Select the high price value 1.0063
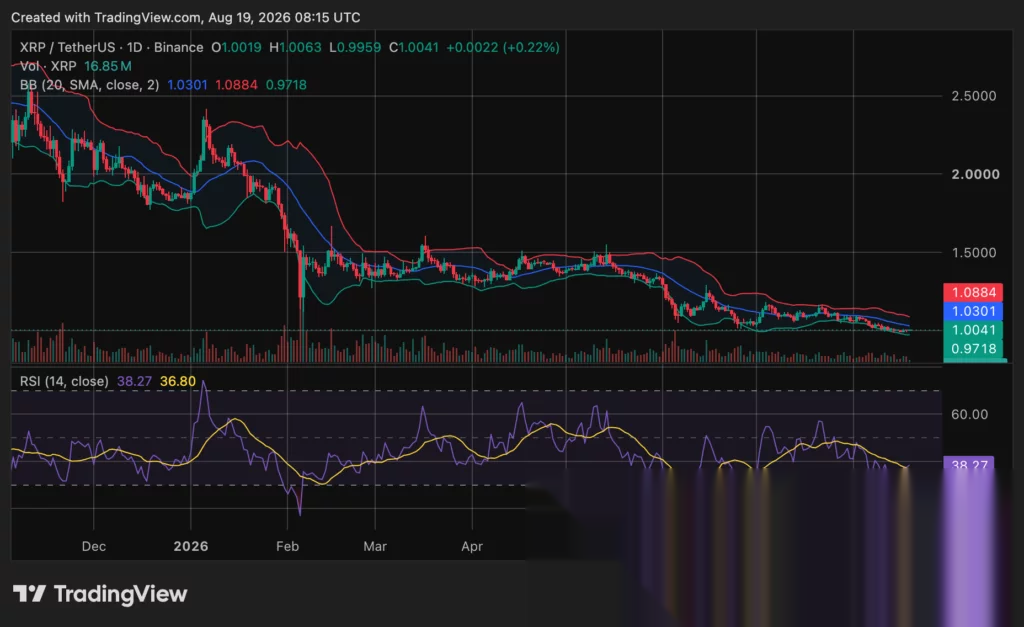1024x627 pixels. point(300,48)
